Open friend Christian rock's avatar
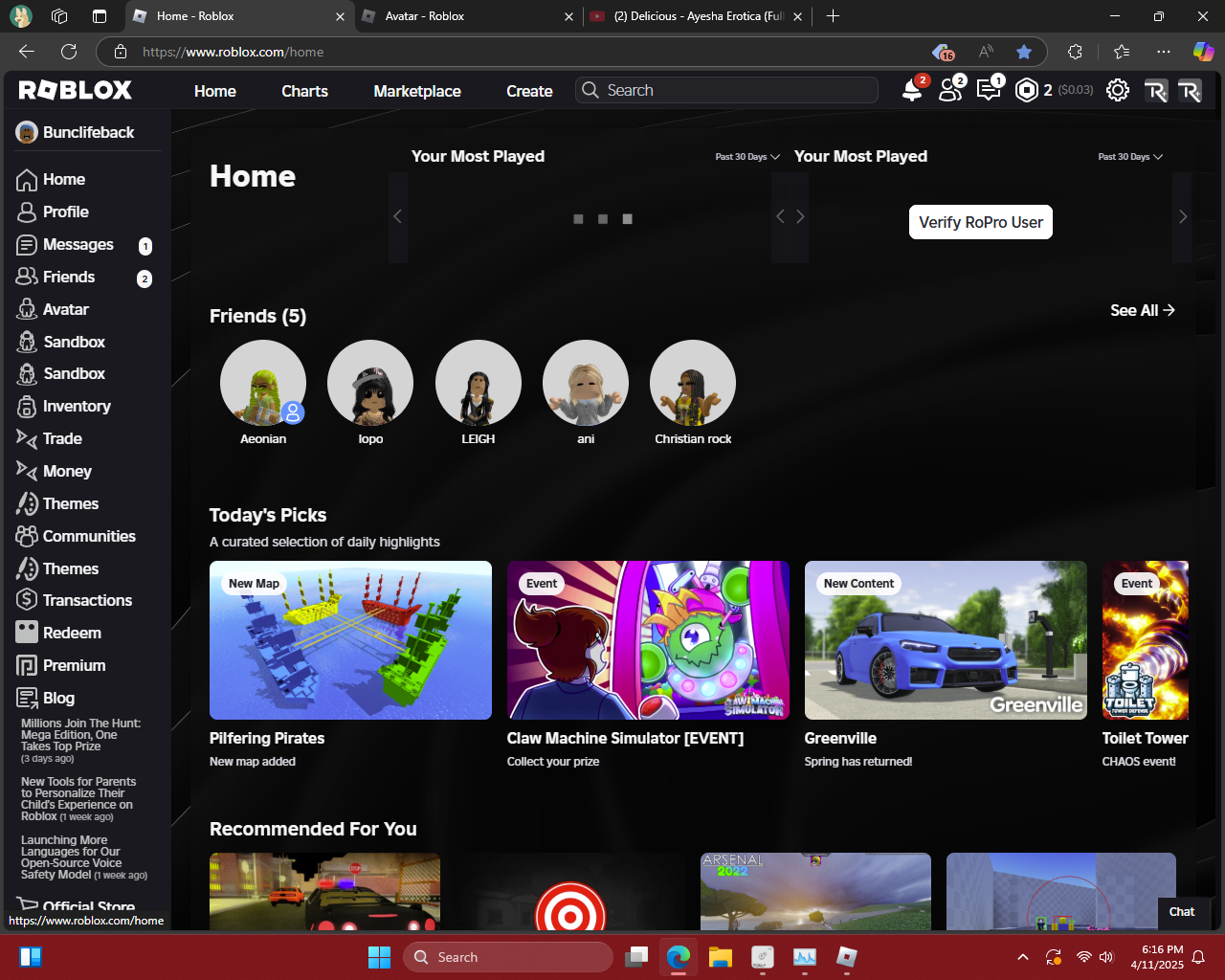Image resolution: width=1225 pixels, height=980 pixels. pos(693,383)
